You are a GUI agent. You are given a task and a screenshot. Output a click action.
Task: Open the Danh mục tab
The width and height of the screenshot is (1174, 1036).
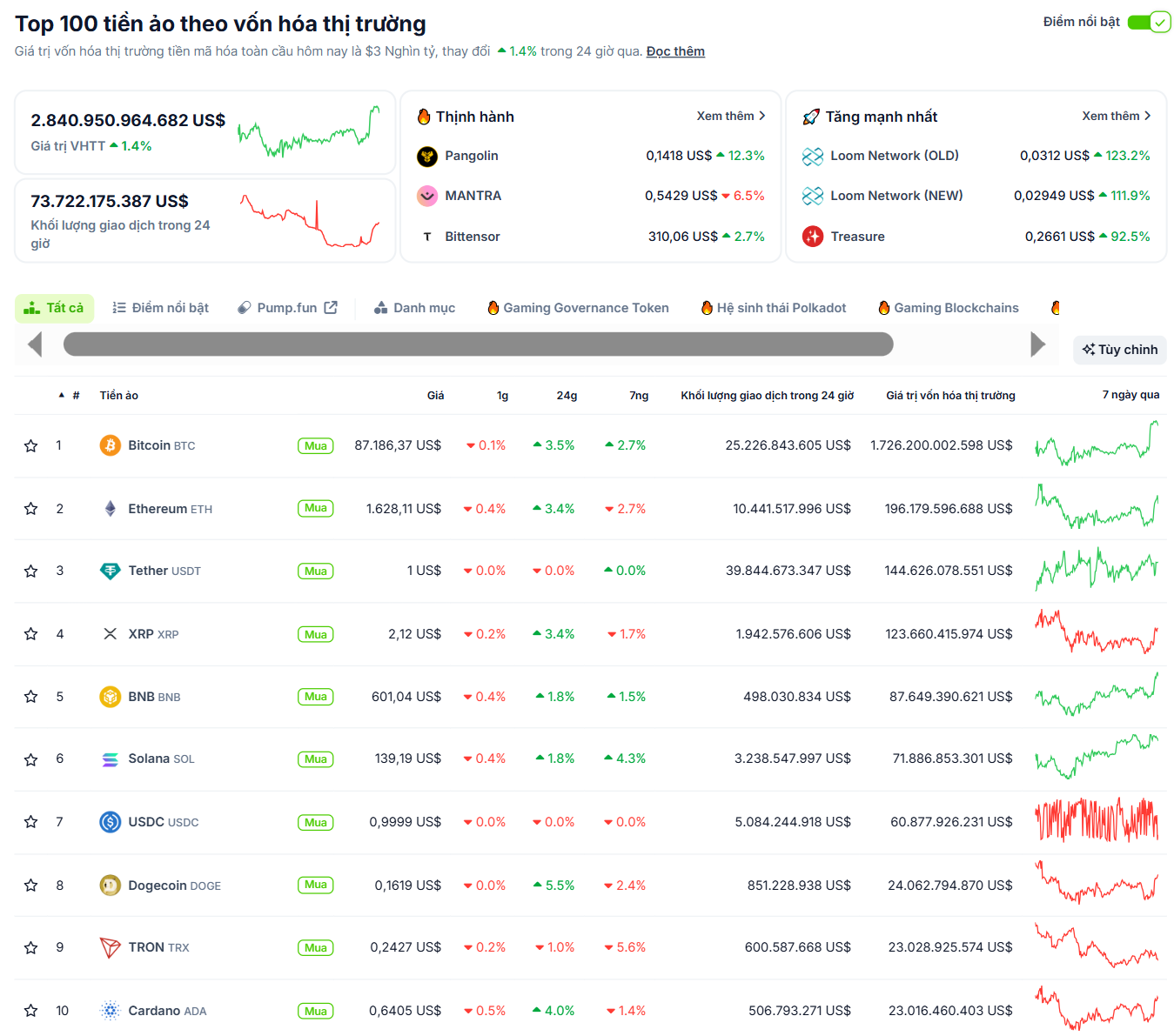click(x=414, y=308)
